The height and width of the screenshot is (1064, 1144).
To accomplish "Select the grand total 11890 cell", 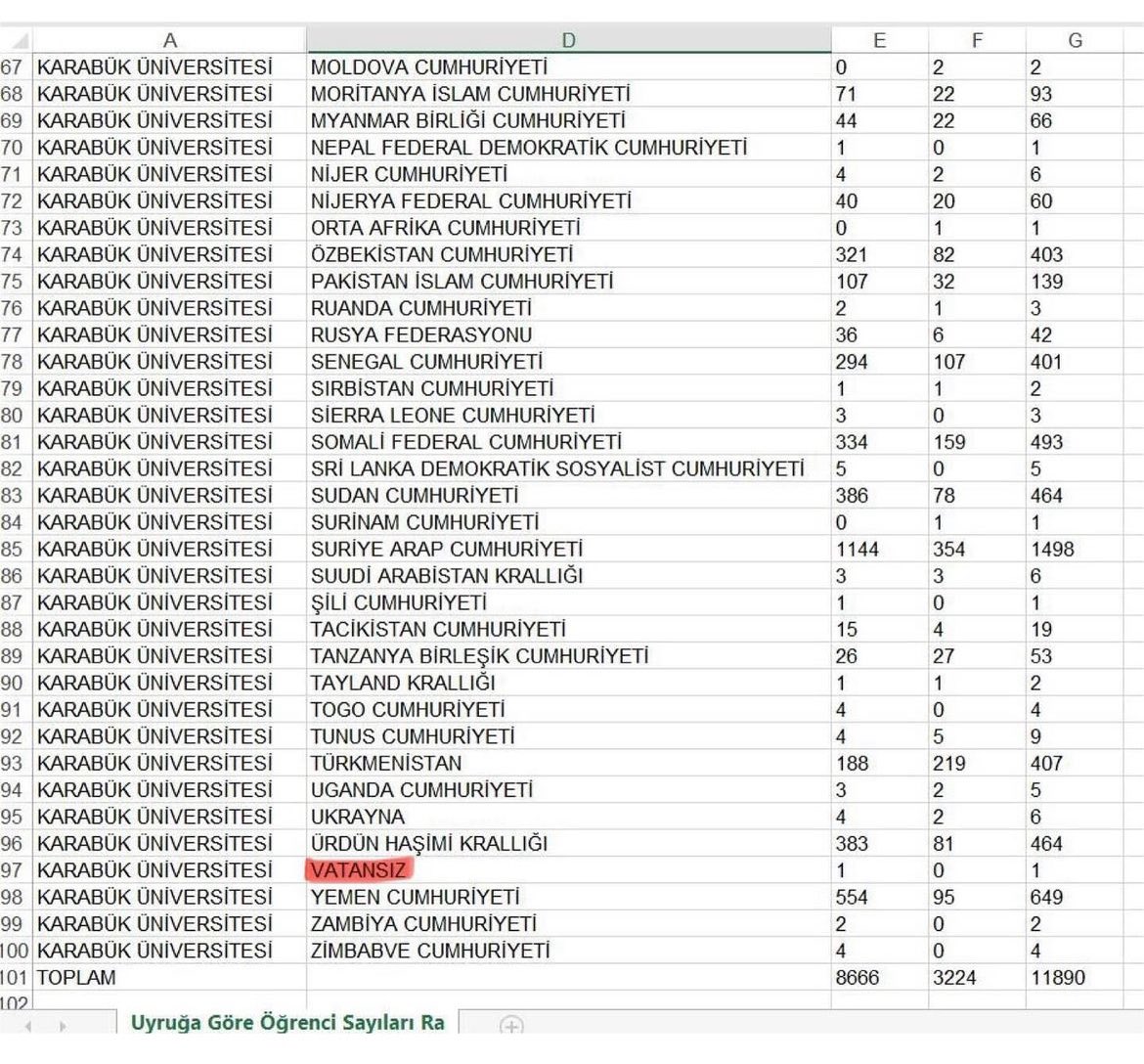I will click(1061, 978).
